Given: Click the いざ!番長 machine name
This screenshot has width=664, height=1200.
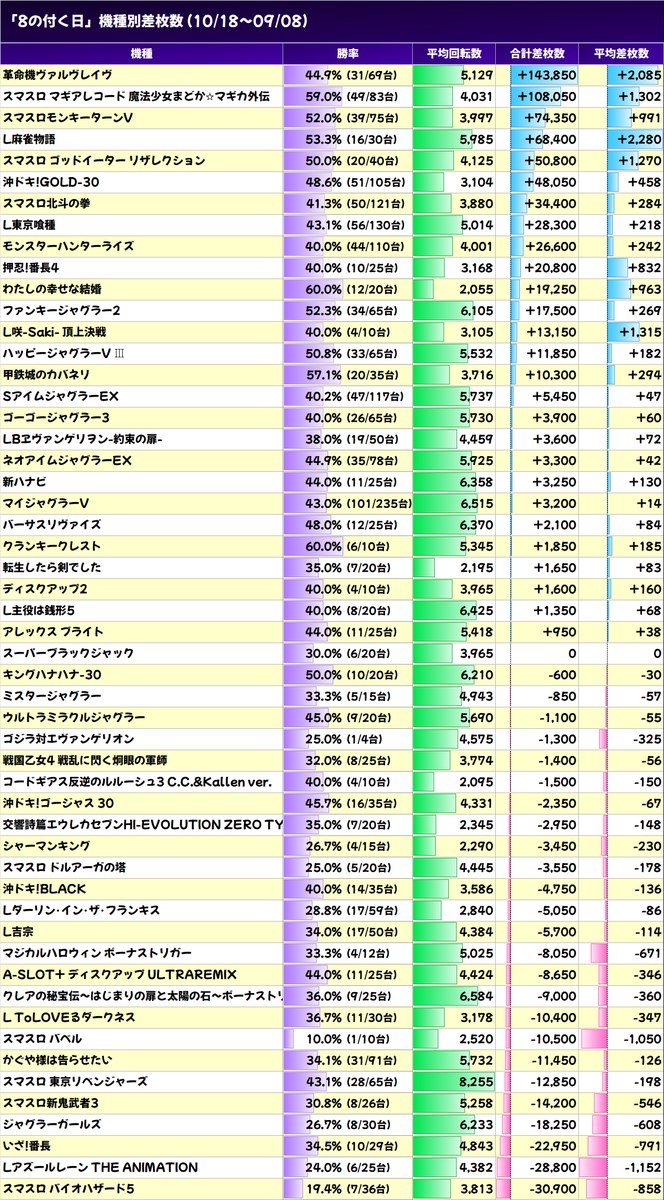Looking at the screenshot, I should (27, 1145).
